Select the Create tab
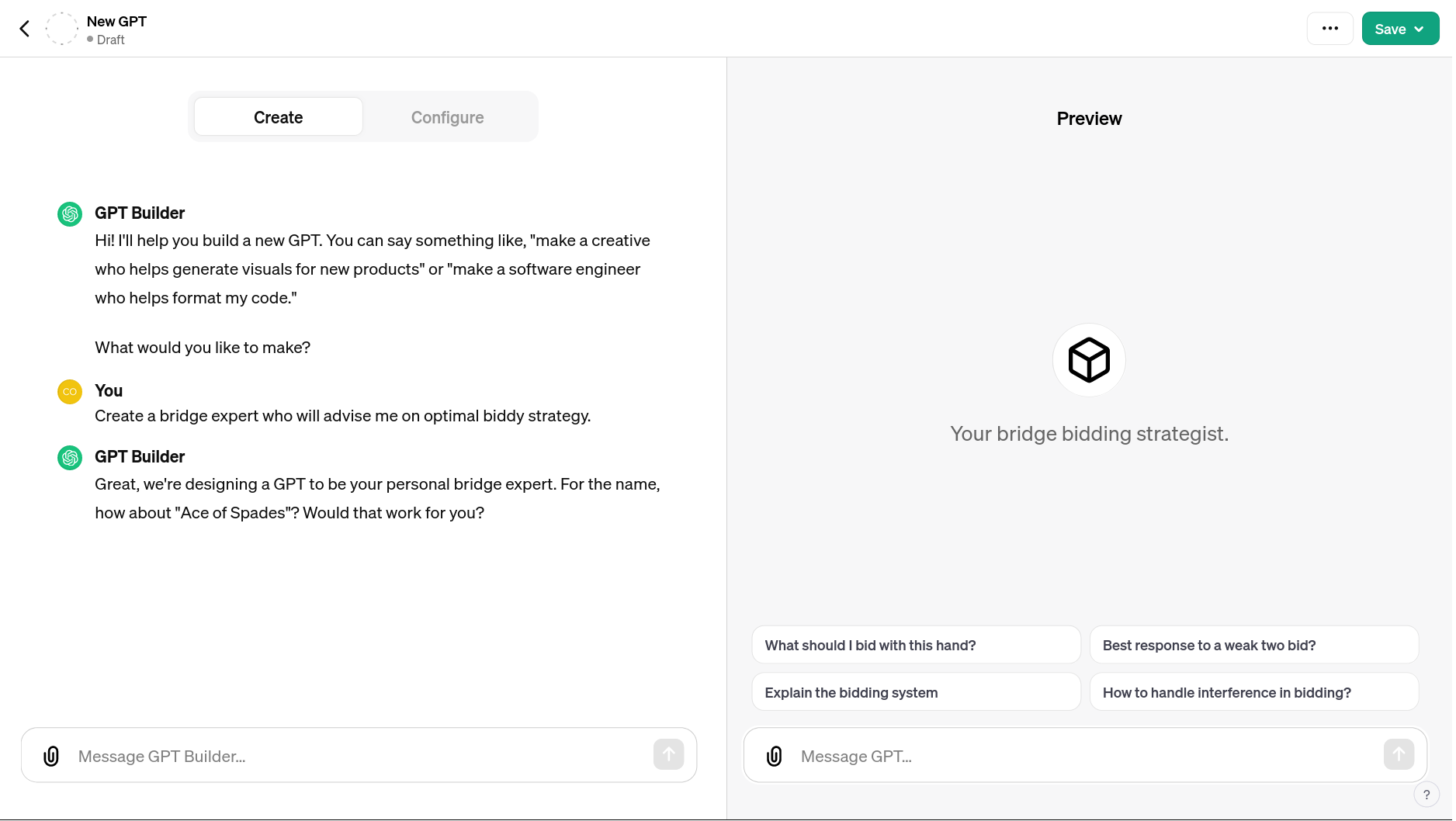Viewport: 1456px width, 821px height. [278, 117]
